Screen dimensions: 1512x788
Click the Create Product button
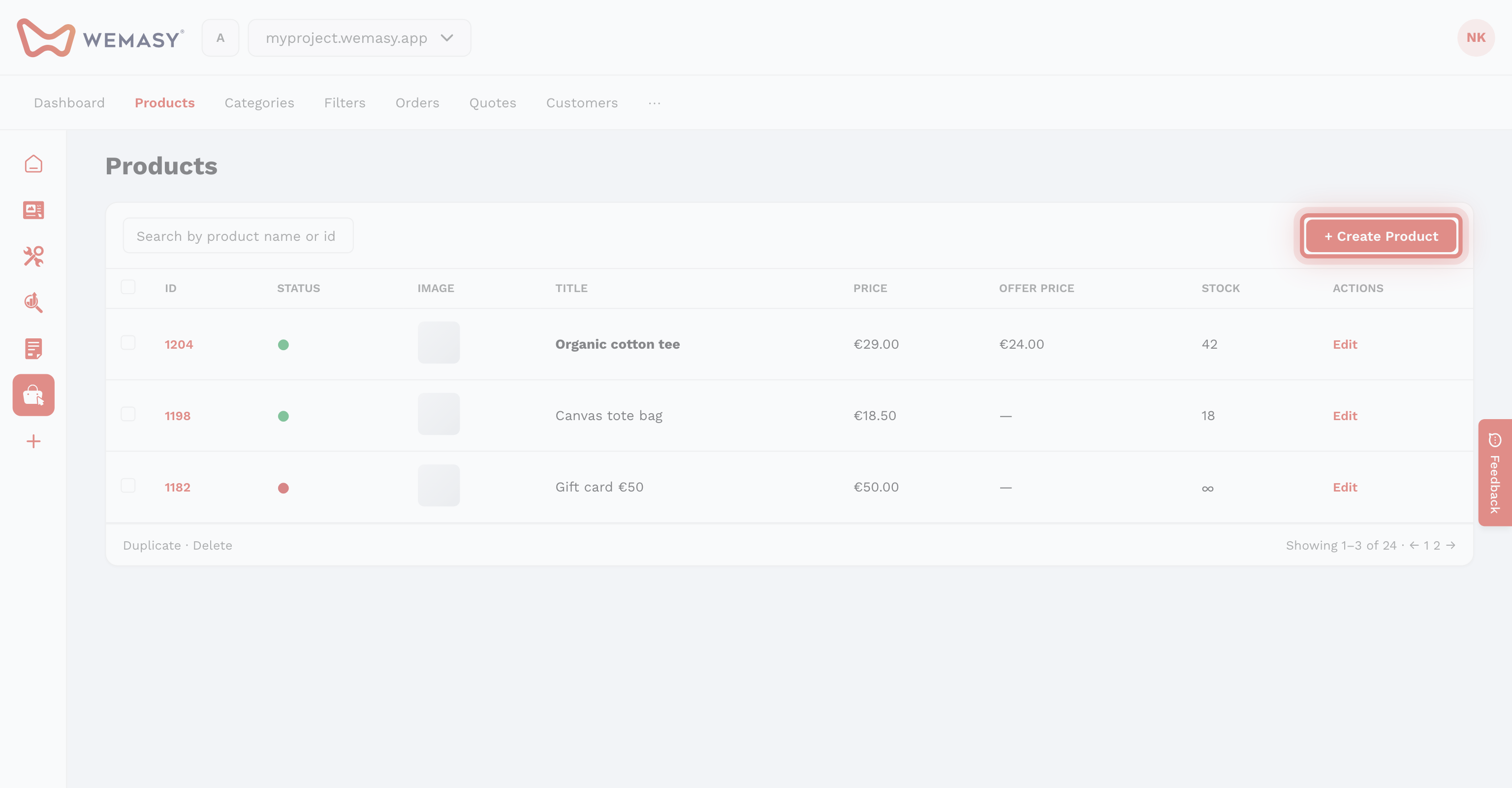tap(1381, 236)
